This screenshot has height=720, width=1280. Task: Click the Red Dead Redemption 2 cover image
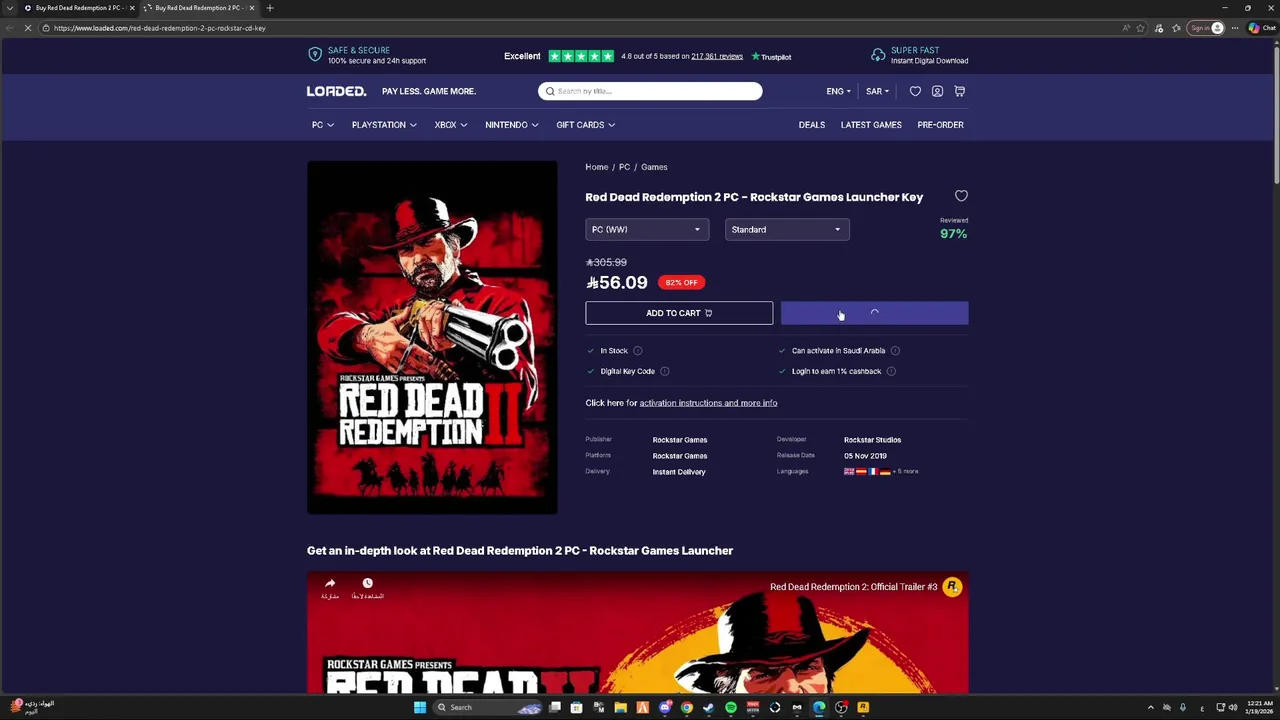point(432,338)
